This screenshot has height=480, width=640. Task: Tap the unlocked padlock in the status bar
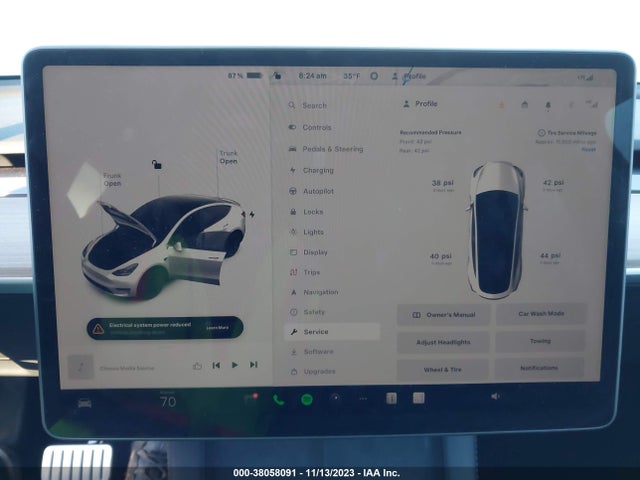[277, 76]
